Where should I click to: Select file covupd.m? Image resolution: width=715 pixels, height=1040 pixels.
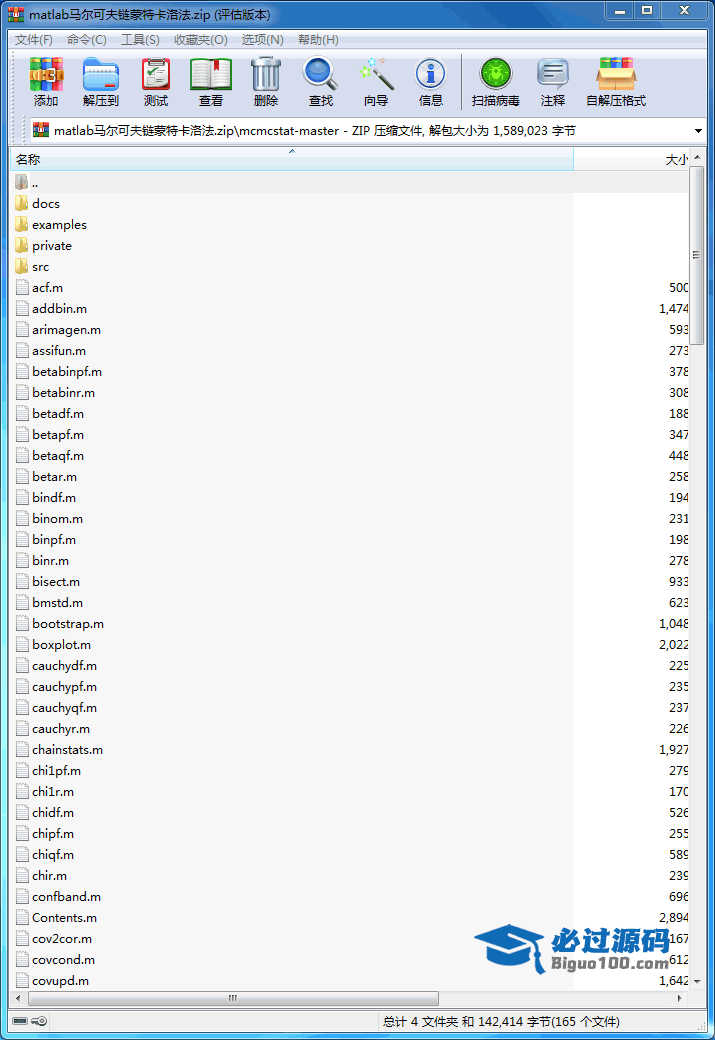click(x=52, y=980)
